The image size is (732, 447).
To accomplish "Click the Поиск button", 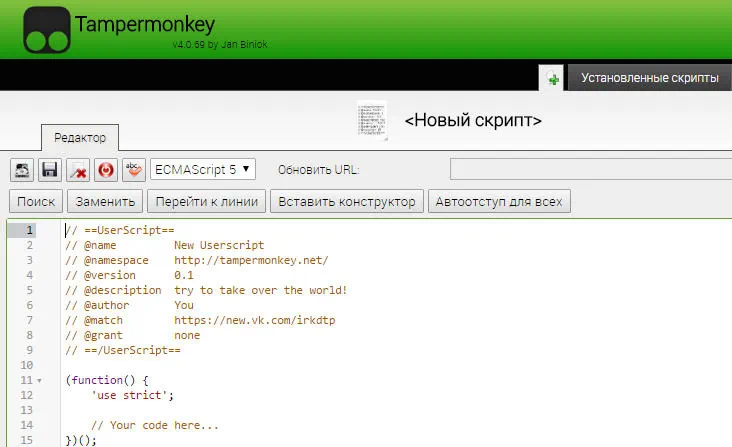I will tap(36, 202).
